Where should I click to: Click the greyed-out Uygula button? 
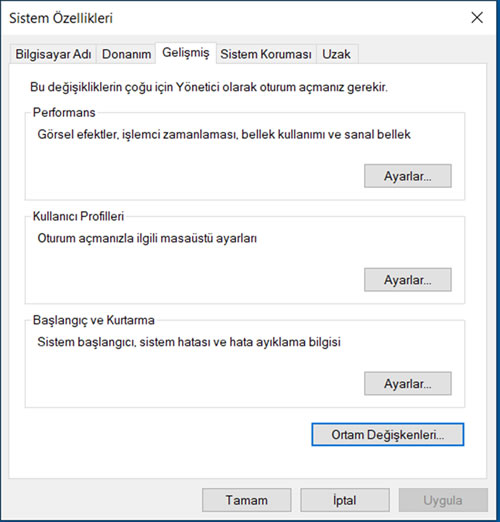tap(443, 500)
